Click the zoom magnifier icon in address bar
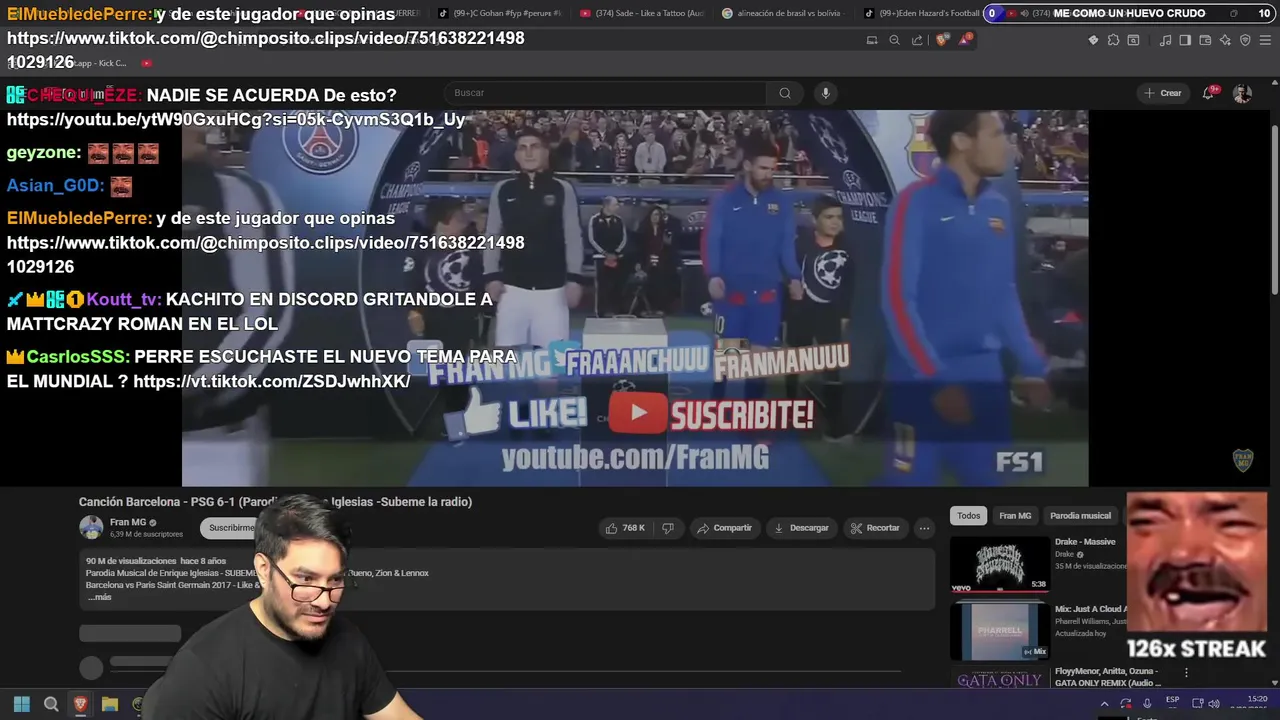This screenshot has height=720, width=1280. pos(894,40)
